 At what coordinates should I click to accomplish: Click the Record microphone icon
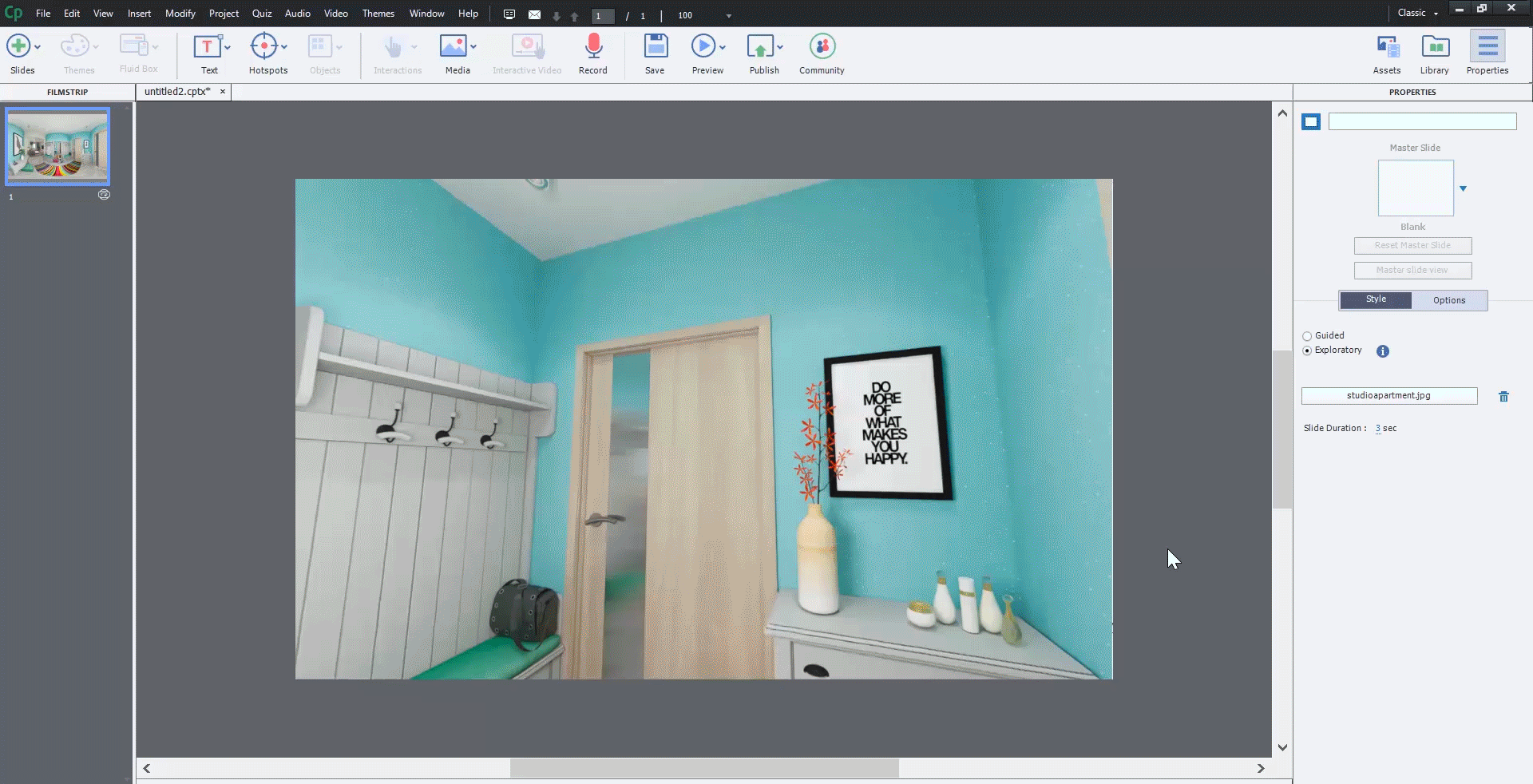(x=592, y=47)
